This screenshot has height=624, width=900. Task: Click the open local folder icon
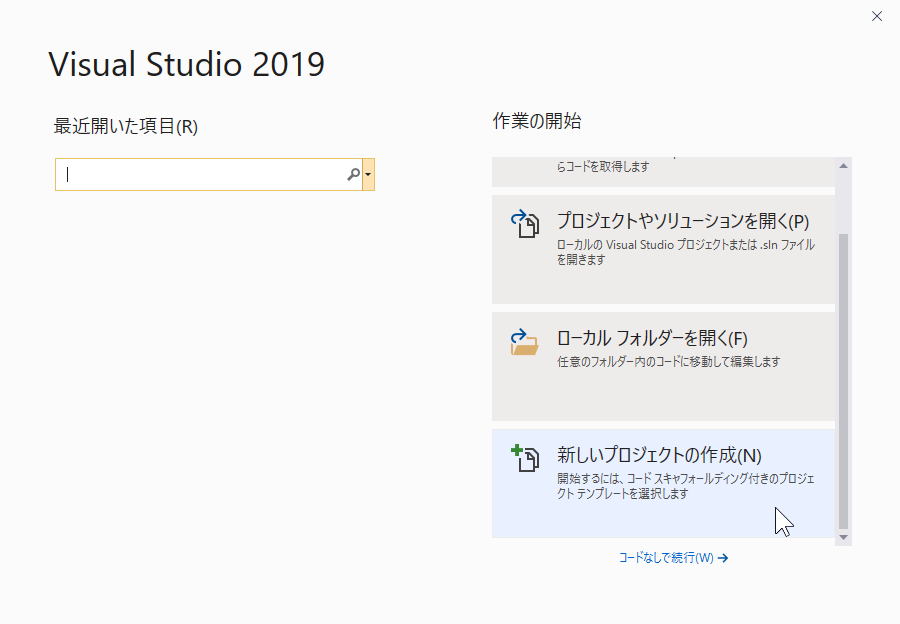(x=525, y=342)
